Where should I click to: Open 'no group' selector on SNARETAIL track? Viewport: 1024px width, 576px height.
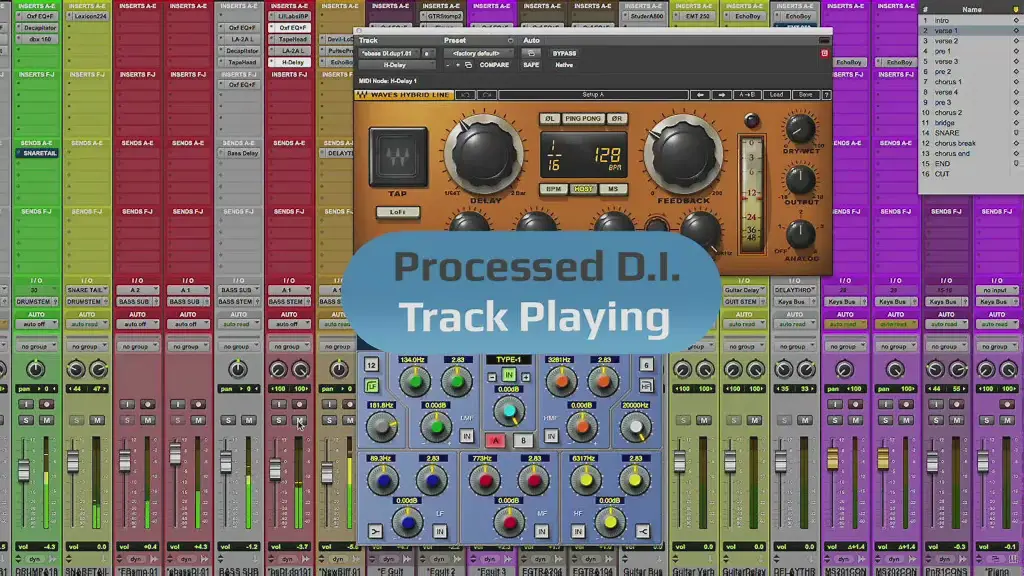pos(86,347)
